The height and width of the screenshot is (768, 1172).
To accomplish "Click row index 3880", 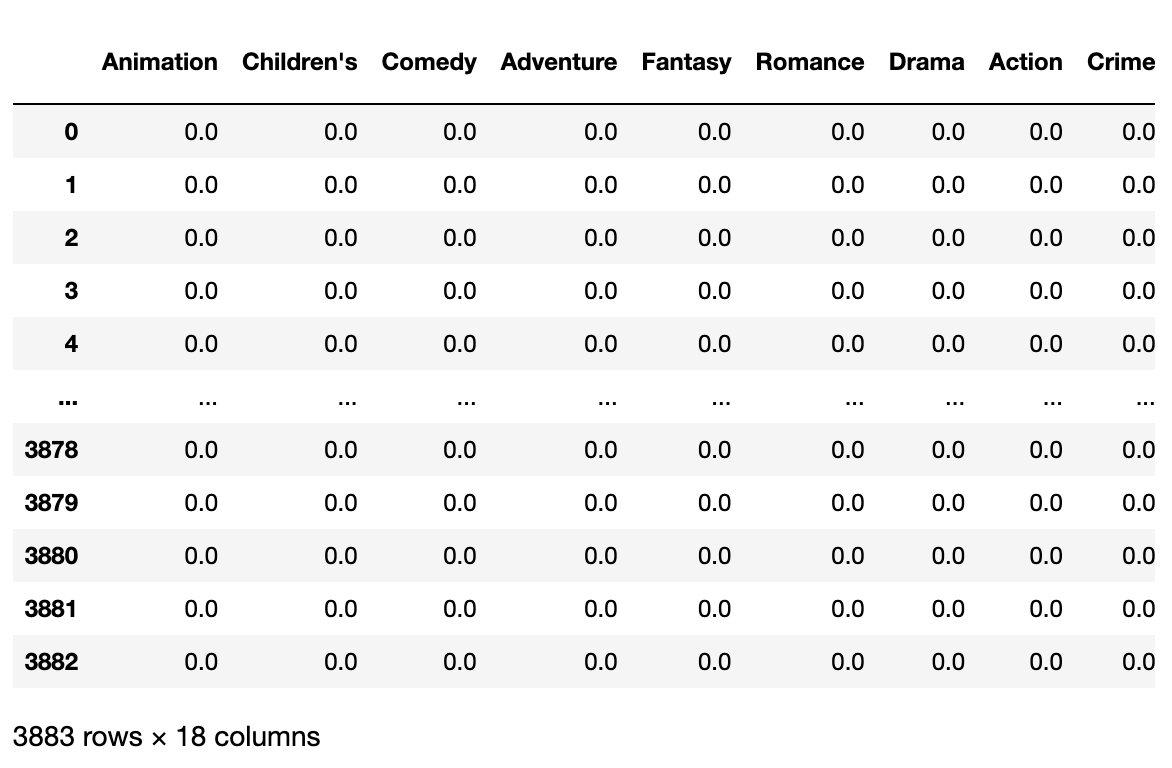I will click(52, 556).
